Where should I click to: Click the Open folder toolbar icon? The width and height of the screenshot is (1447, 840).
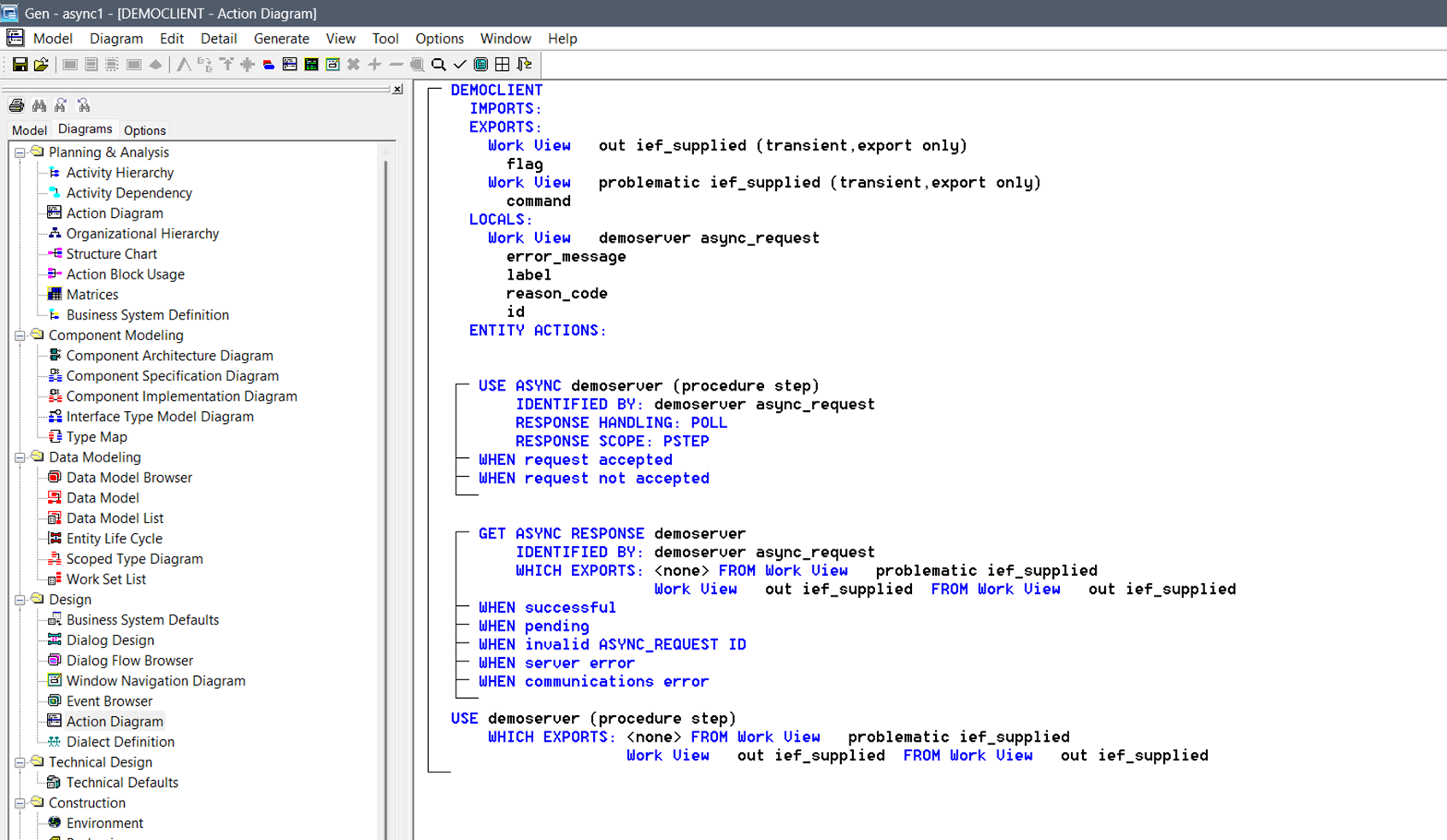point(41,65)
